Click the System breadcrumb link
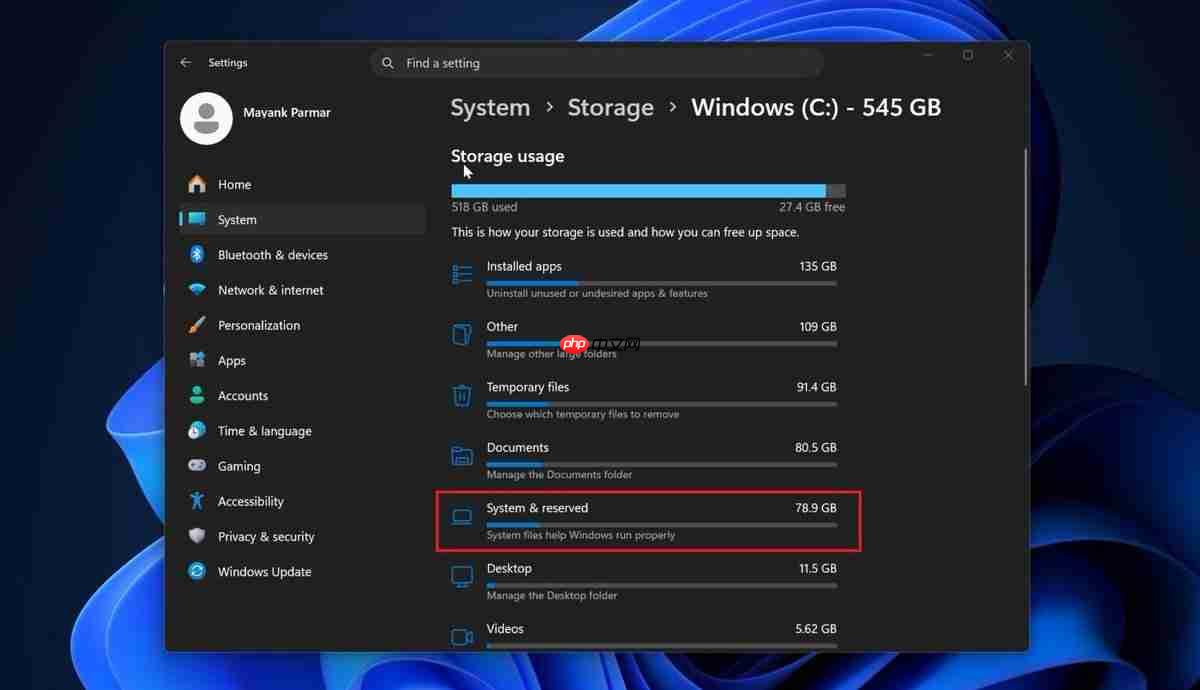The image size is (1200, 690). (x=490, y=108)
